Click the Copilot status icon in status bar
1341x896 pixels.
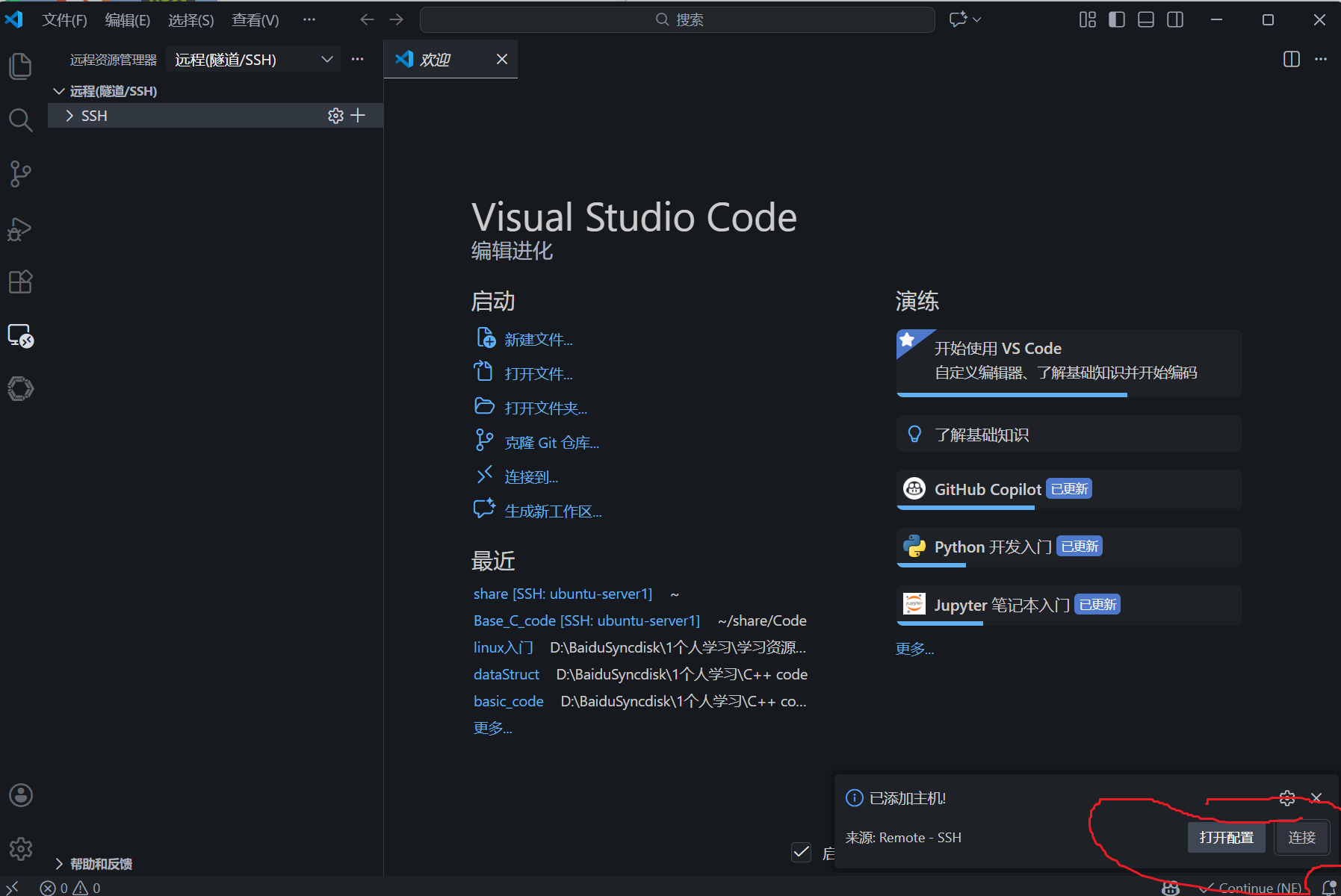(x=1171, y=888)
